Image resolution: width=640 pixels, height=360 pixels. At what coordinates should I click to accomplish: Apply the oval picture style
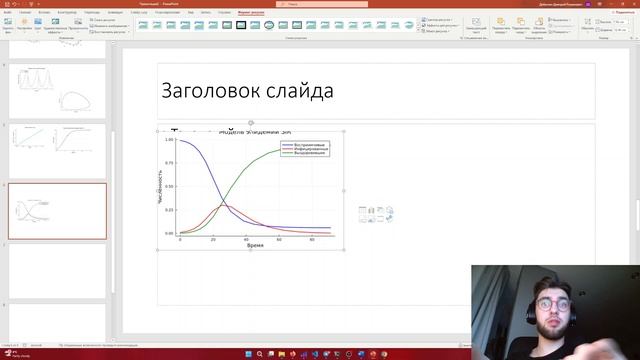[269, 25]
